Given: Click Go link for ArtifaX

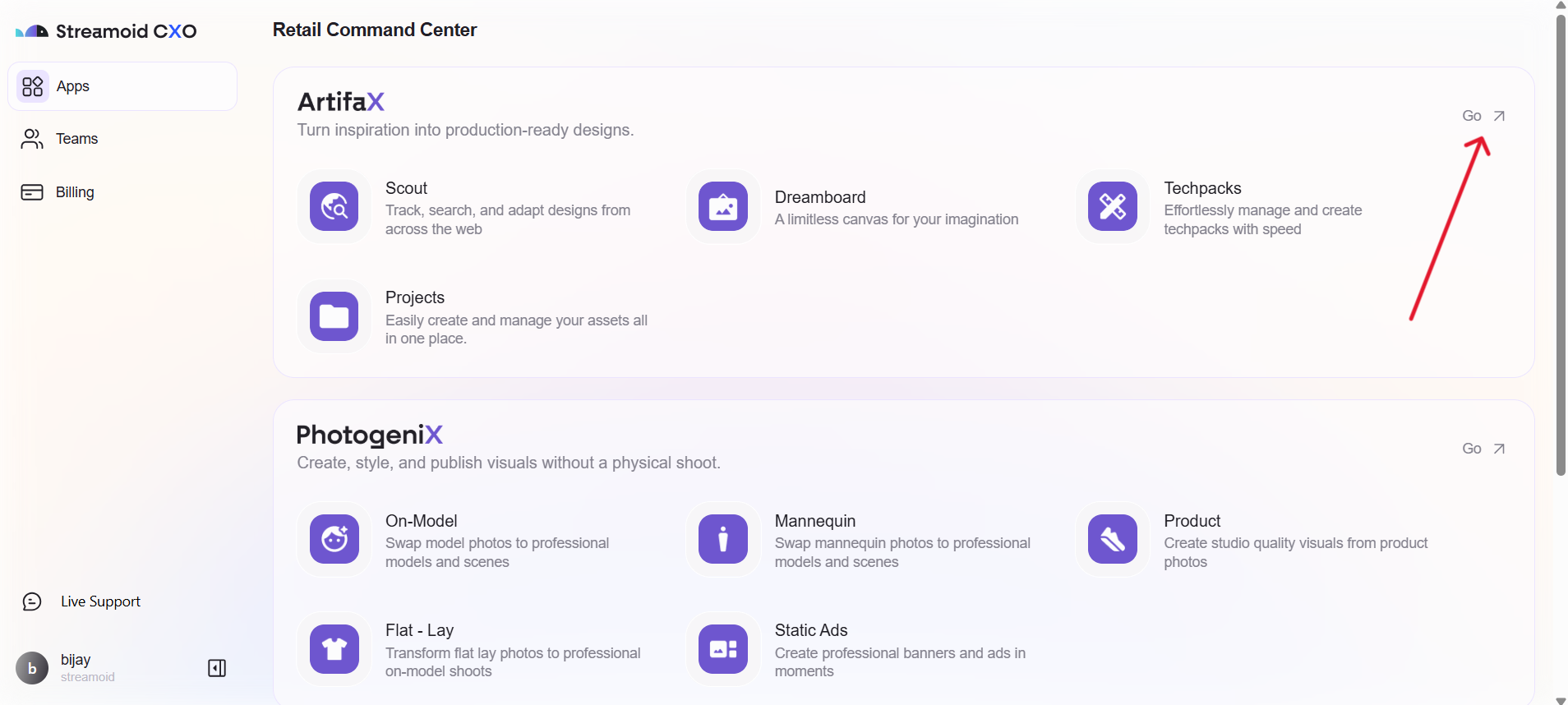Looking at the screenshot, I should click(1483, 116).
